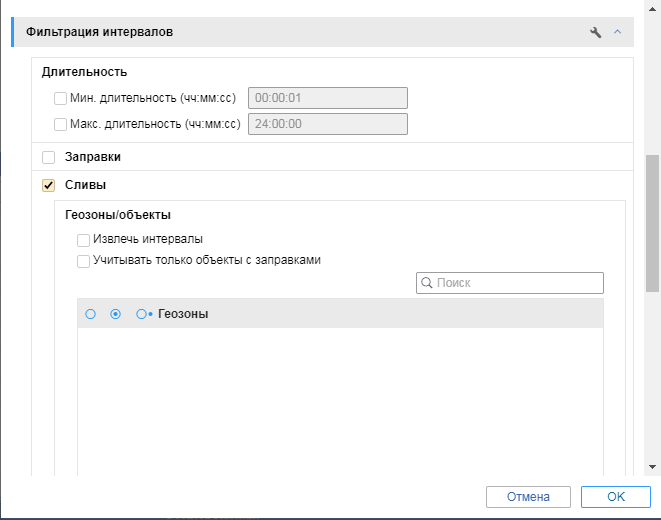Select the middle filled radio button for Геозоны
Screen dimensions: 661x520
pyautogui.click(x=116, y=314)
